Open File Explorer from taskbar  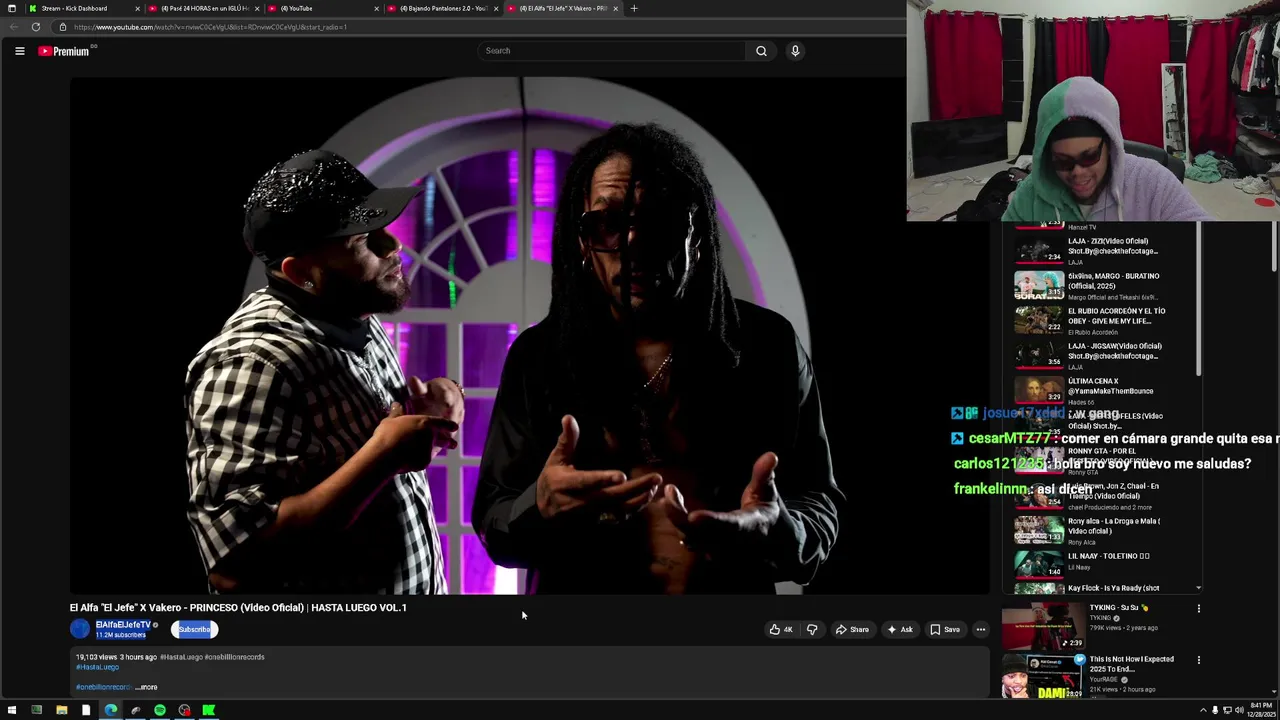point(61,710)
